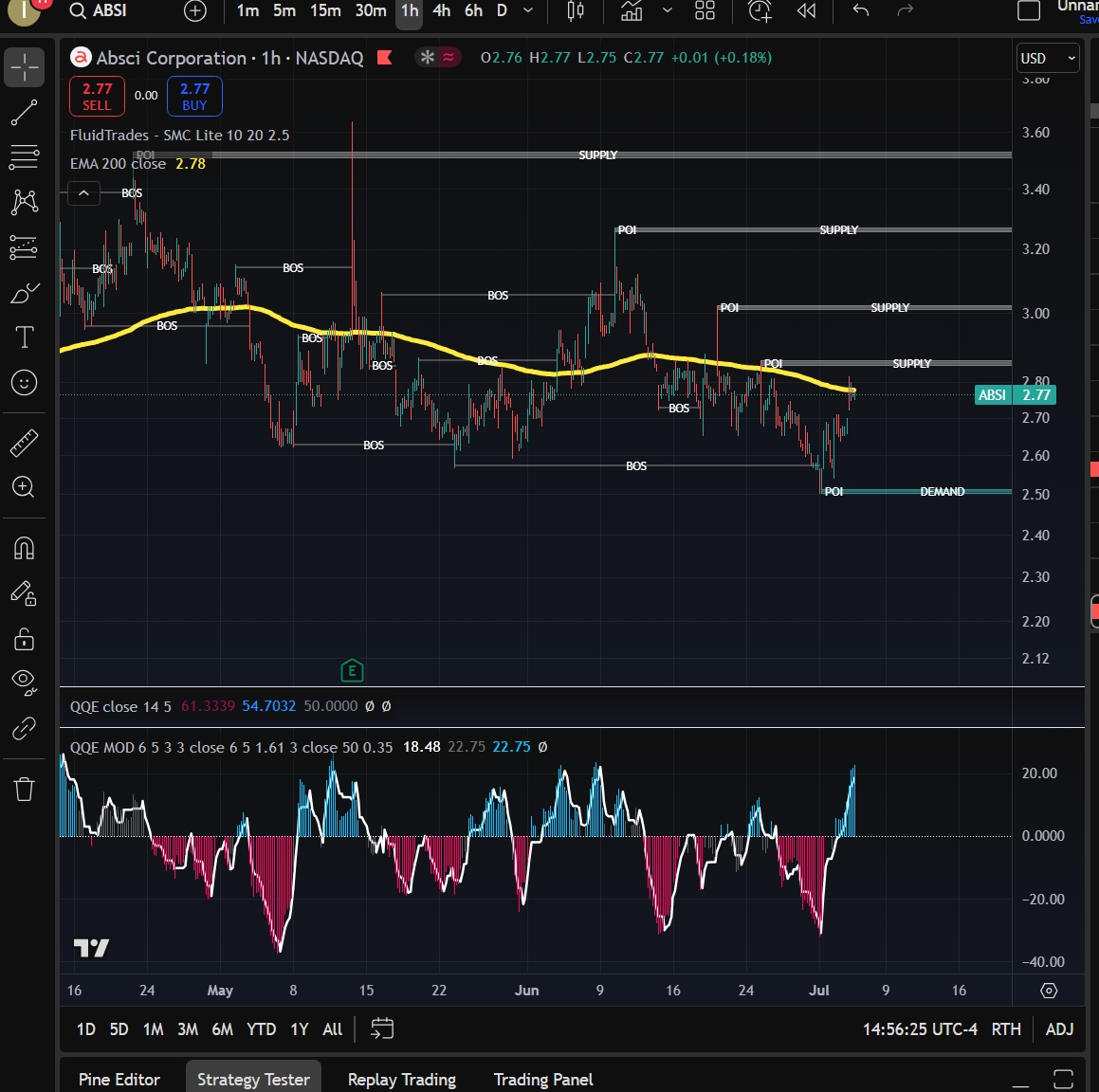Toggle lock all drawing tools

(24, 638)
